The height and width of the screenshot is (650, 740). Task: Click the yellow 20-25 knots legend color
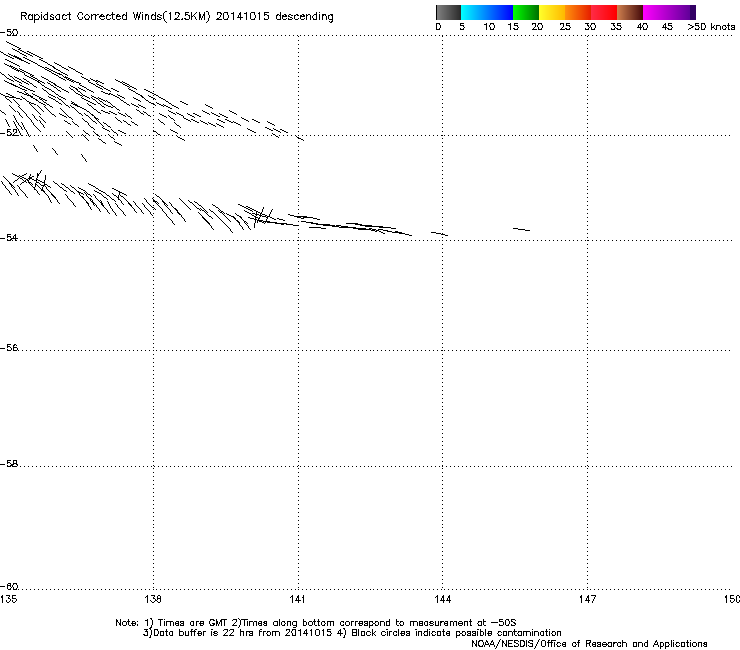click(x=552, y=12)
